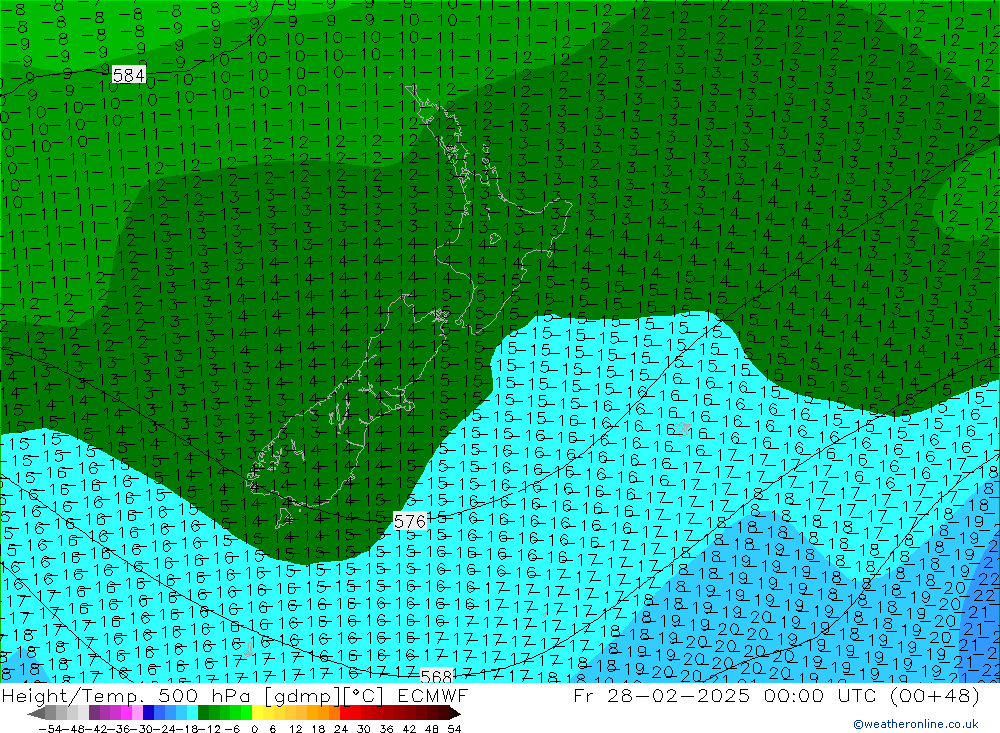Click the 584 height contour label
The image size is (1000, 733).
coord(128,75)
